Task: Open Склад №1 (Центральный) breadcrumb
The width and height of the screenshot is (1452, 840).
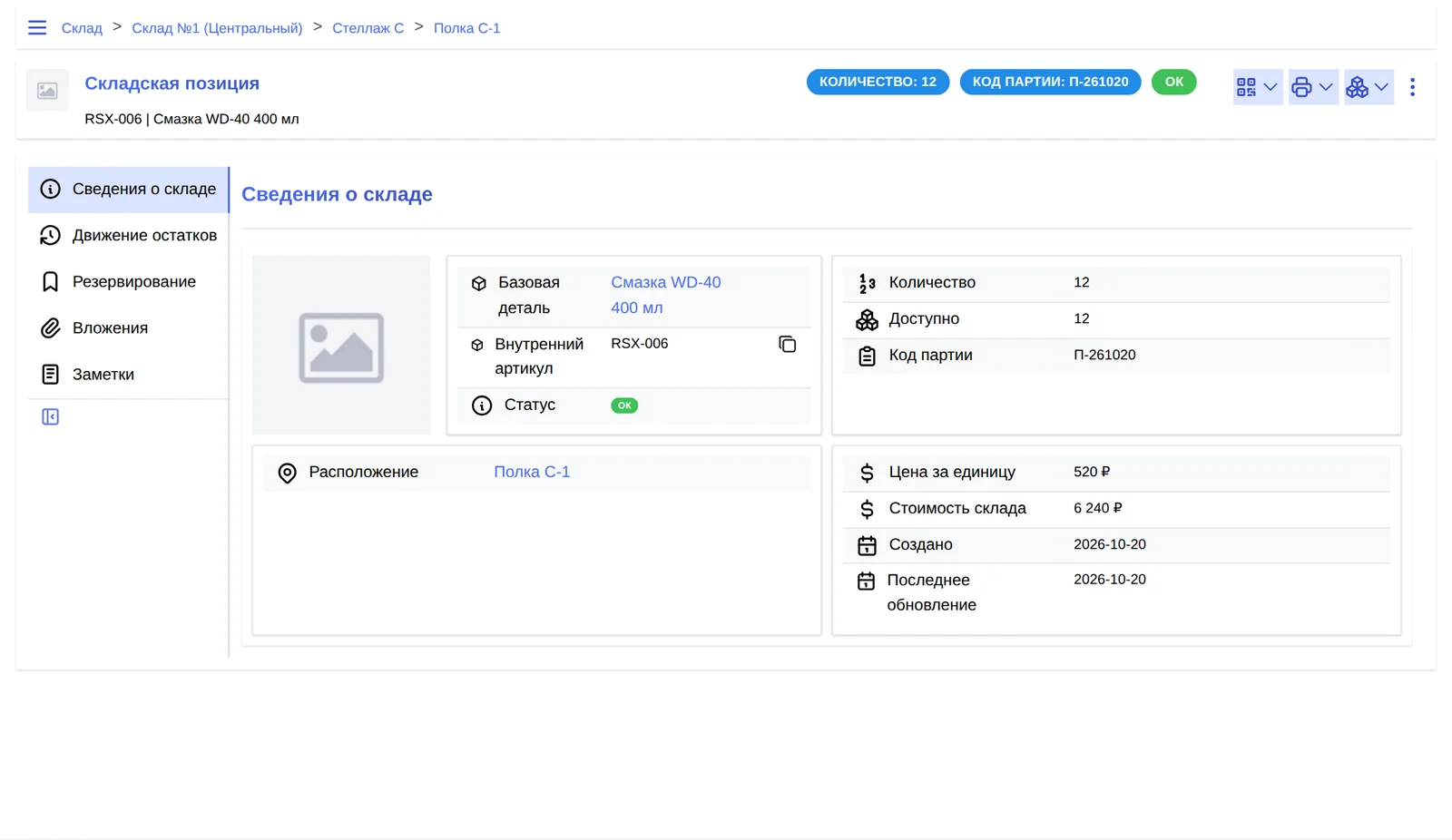Action: pos(217,28)
